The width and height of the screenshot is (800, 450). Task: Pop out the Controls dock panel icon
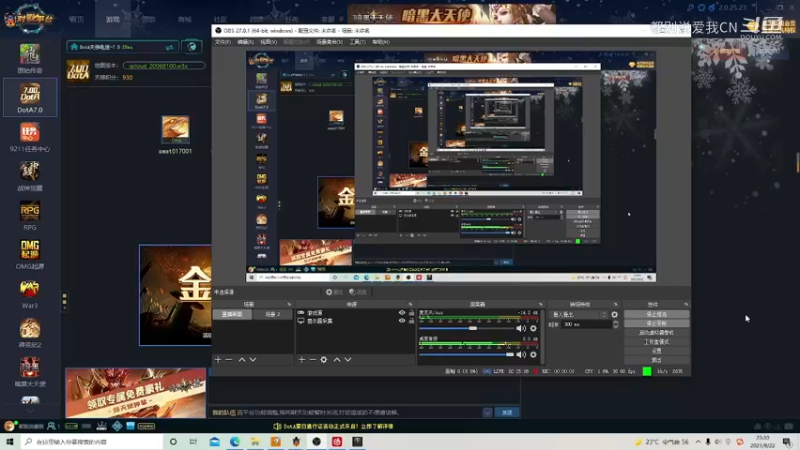686,305
